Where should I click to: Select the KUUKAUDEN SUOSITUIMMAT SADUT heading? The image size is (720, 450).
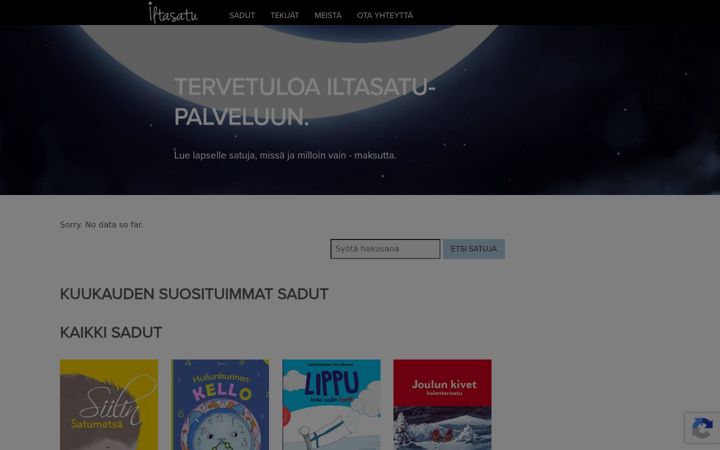[x=194, y=294]
